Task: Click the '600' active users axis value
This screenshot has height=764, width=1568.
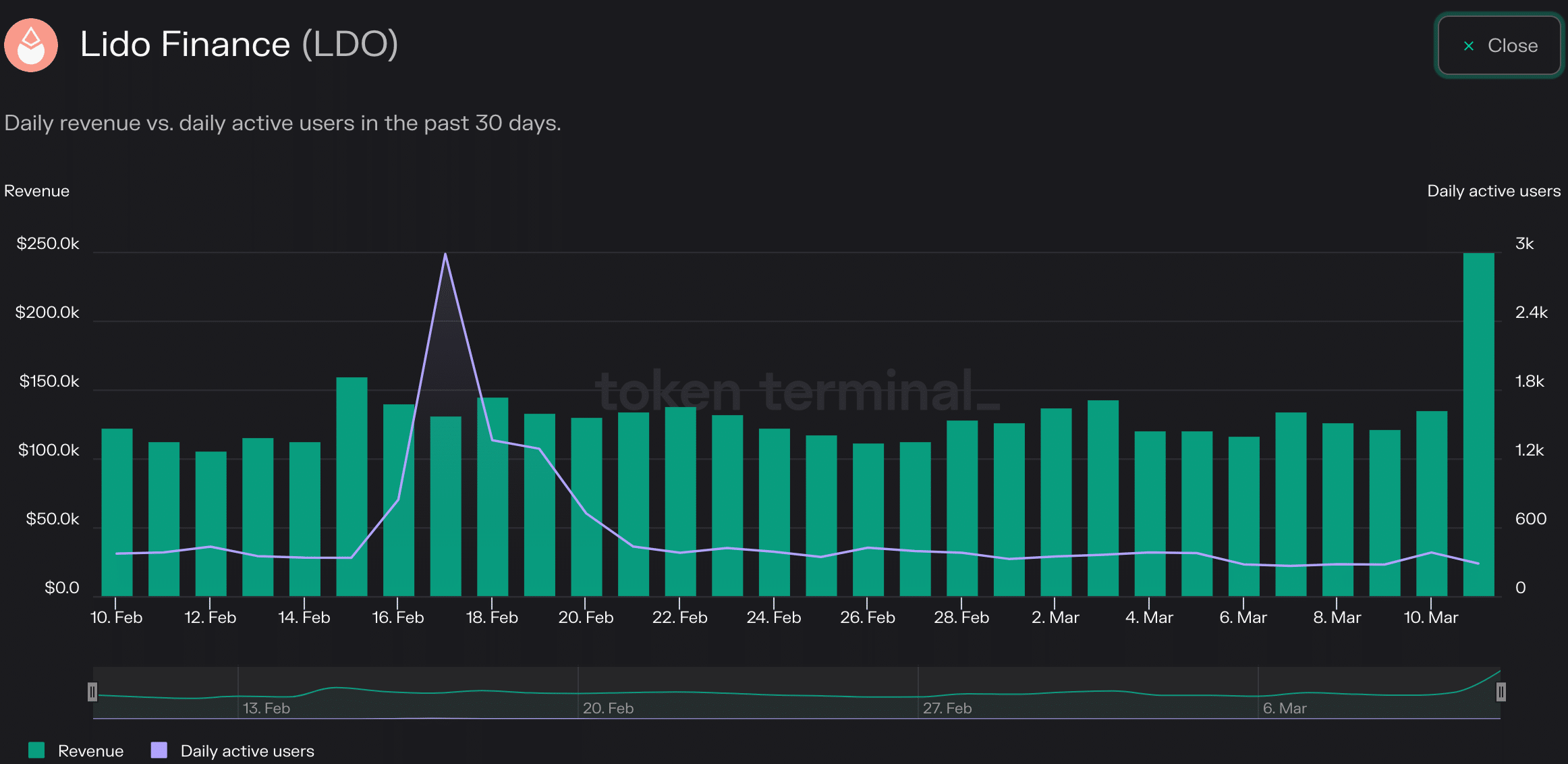Action: (1531, 519)
